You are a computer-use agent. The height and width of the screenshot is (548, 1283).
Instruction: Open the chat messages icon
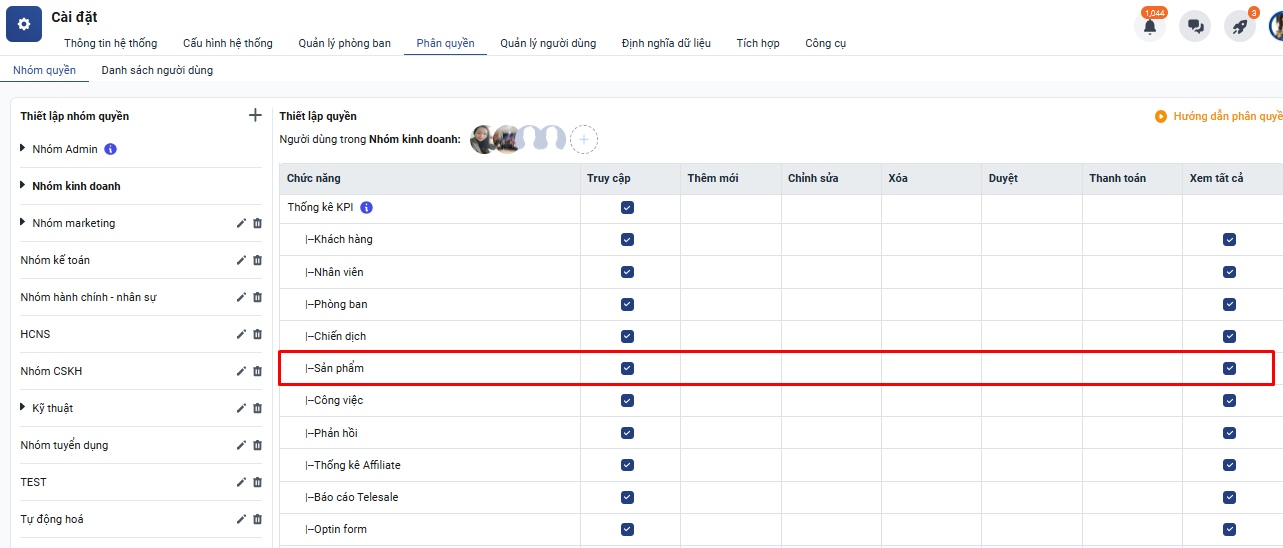click(x=1195, y=27)
